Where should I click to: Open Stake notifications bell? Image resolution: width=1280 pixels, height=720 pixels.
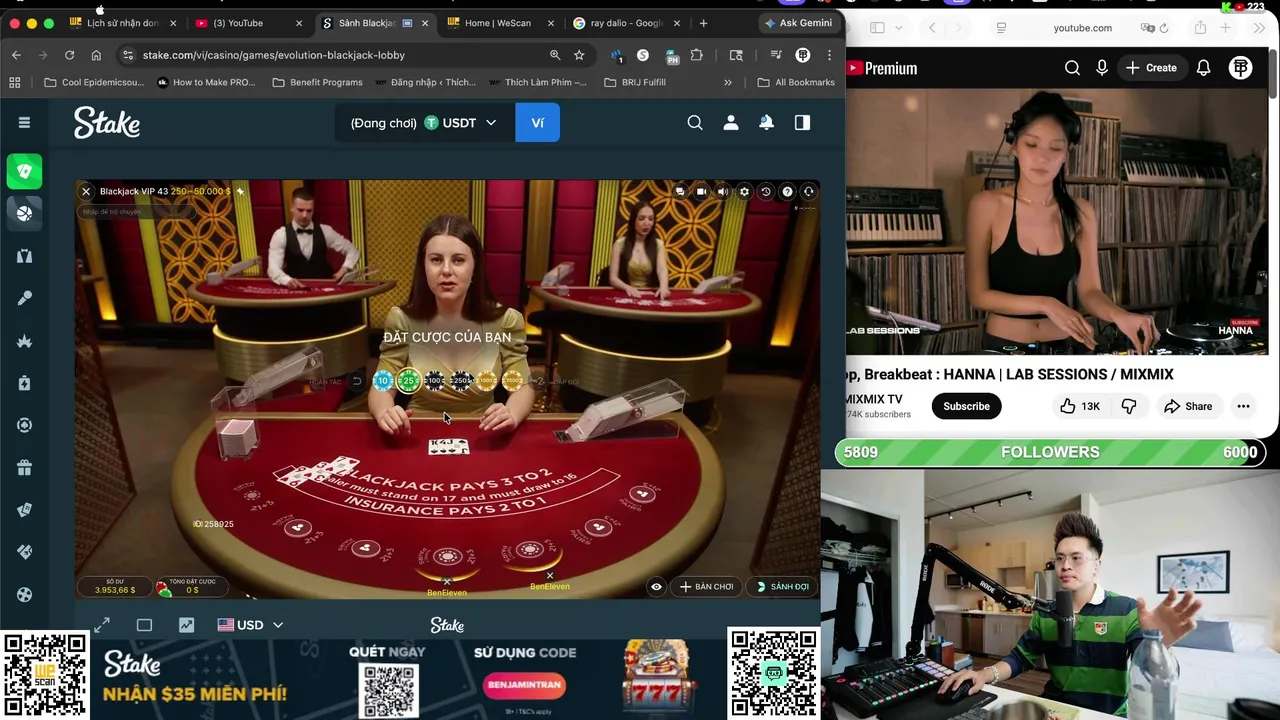point(766,122)
